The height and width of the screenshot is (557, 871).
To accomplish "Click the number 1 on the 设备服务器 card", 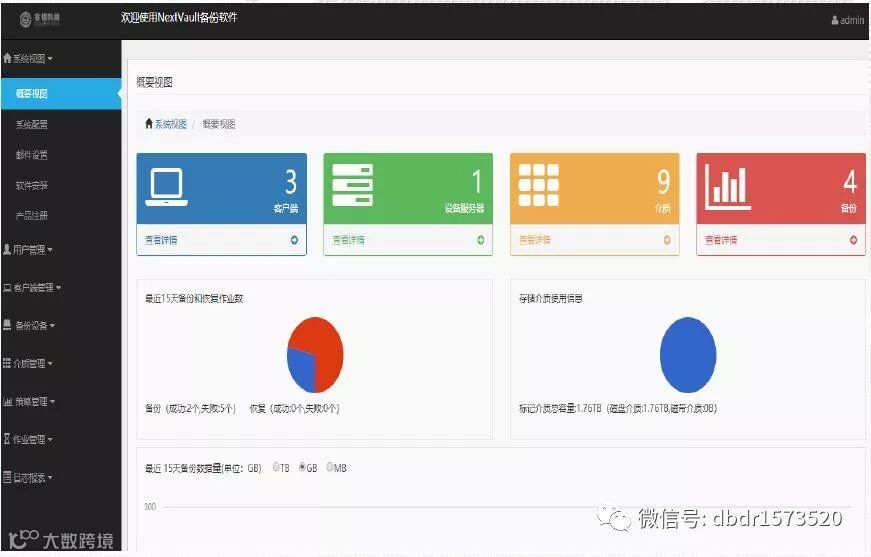I will 477,182.
